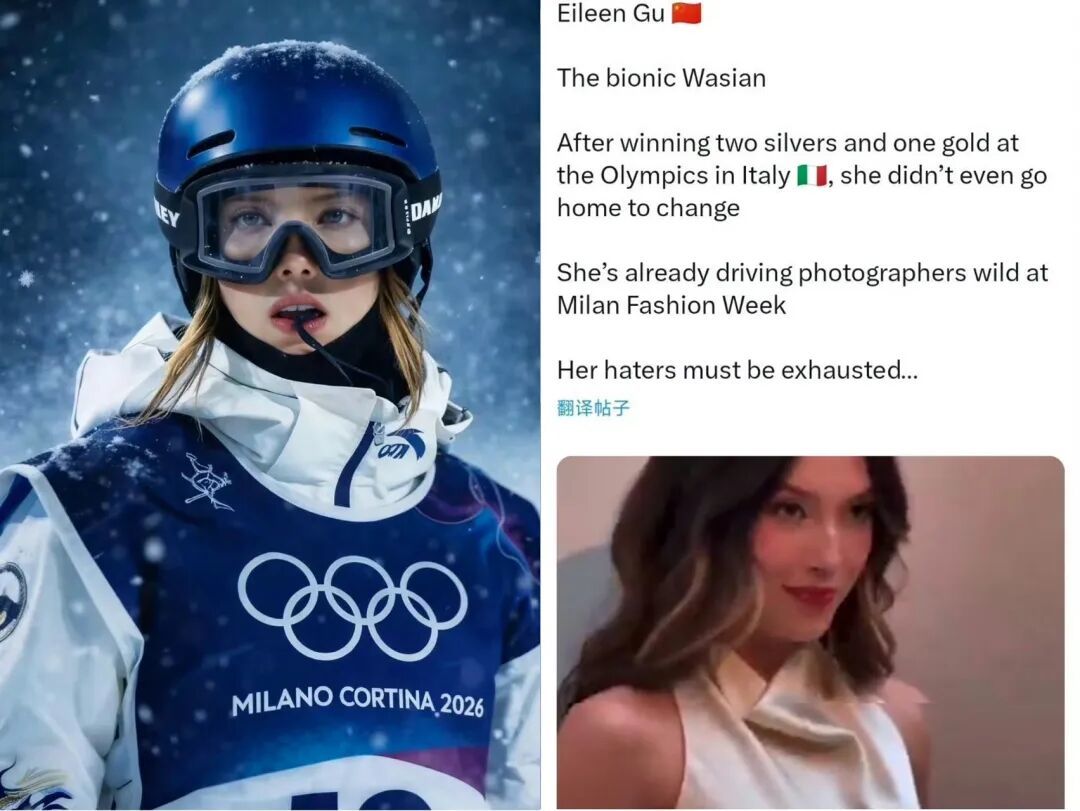Click the 翻译帖子 translate post link
The image size is (1080, 811).
point(593,408)
